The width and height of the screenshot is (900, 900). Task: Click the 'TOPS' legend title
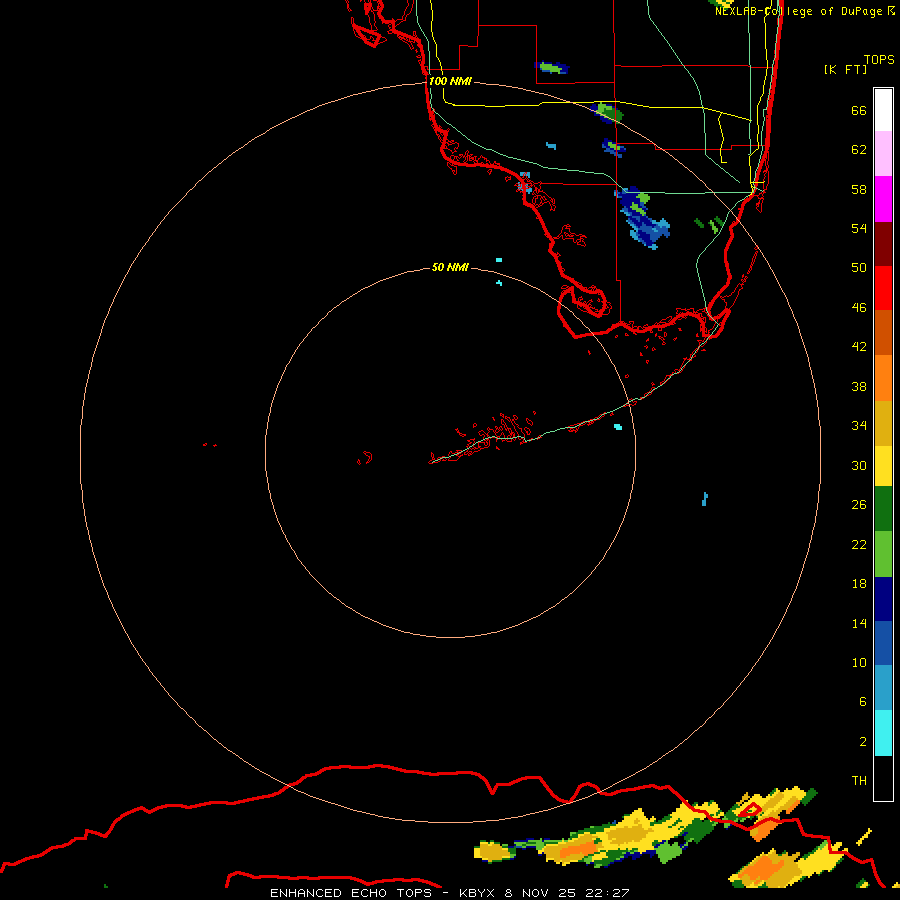(879, 60)
